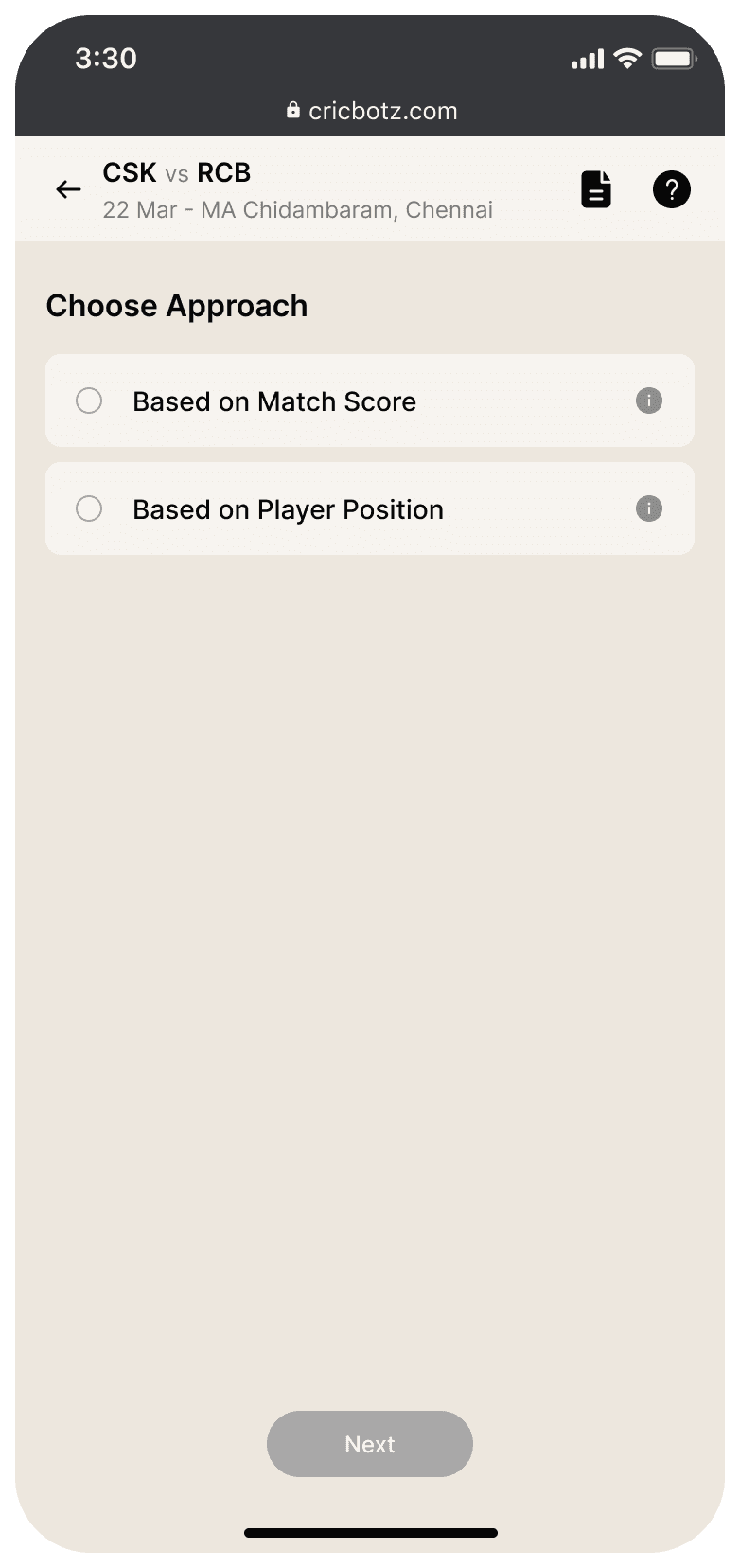Screen dimensions: 740x1568
Task: Tap the 22 Mar MA Chidambaram venue text
Action: click(x=298, y=209)
